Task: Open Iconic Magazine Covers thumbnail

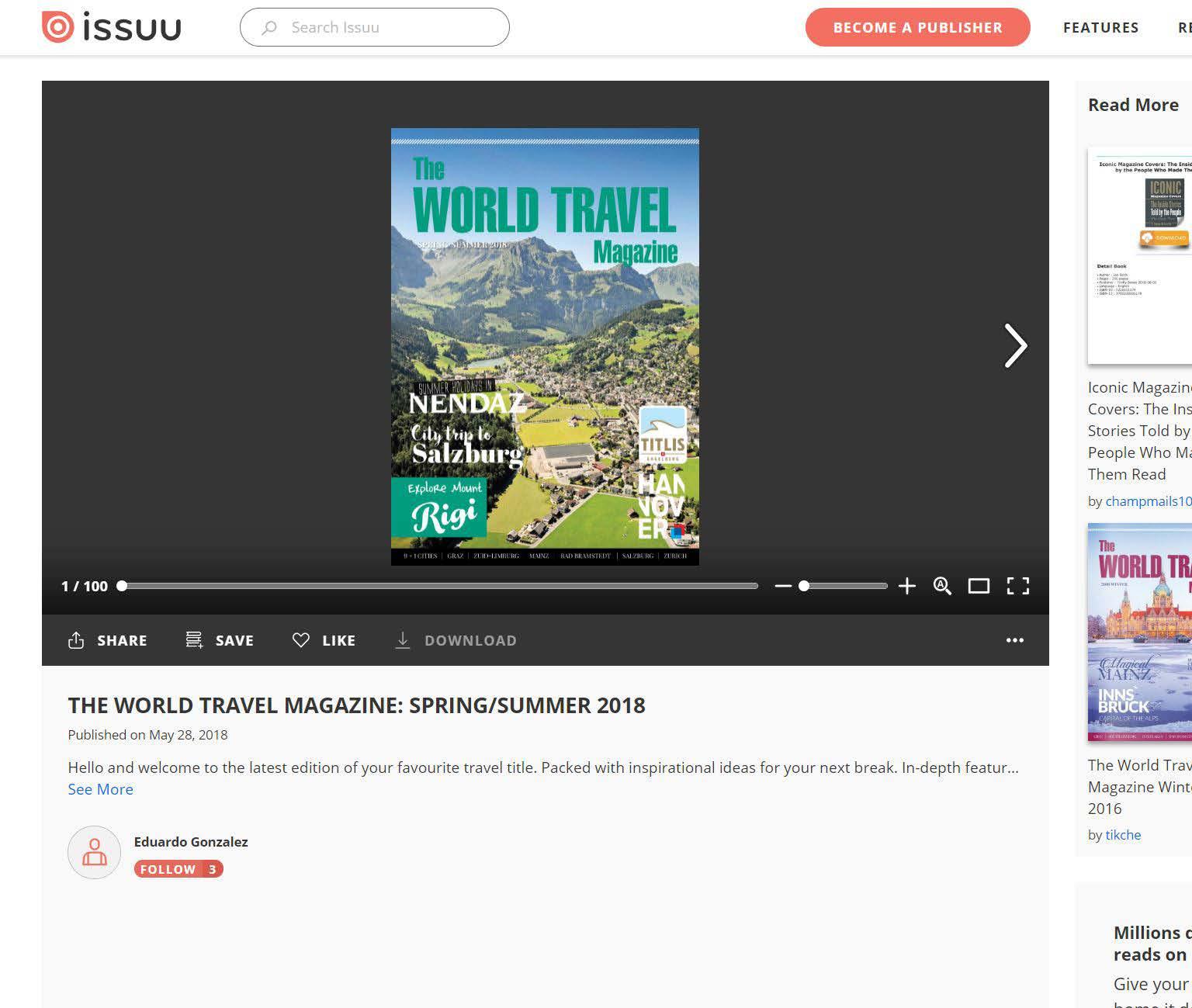Action: (1140, 256)
